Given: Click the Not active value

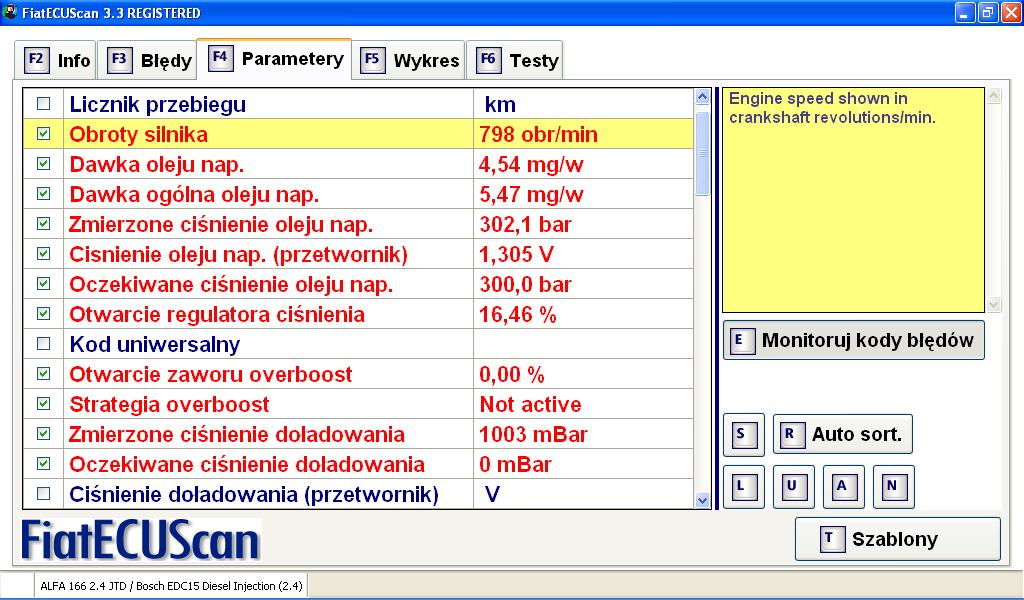Looking at the screenshot, I should click(530, 405).
